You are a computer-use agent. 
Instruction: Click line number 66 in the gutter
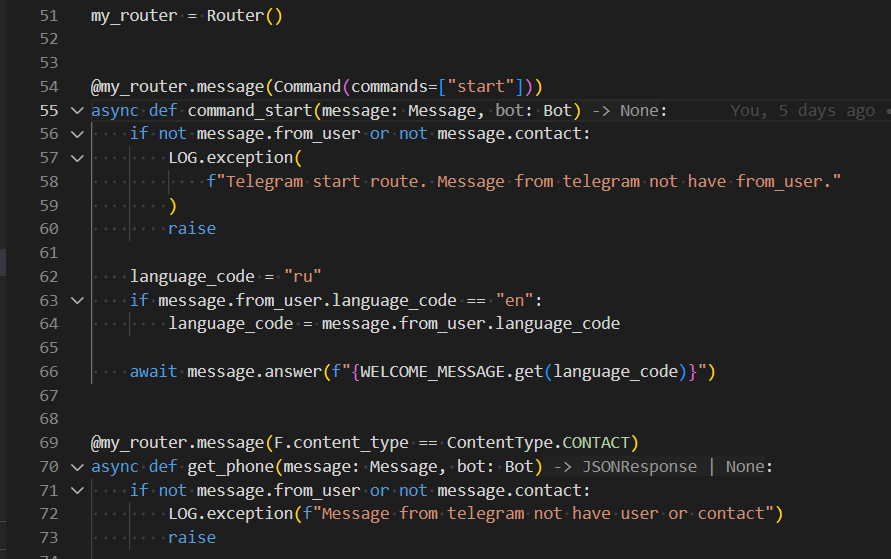pos(49,372)
